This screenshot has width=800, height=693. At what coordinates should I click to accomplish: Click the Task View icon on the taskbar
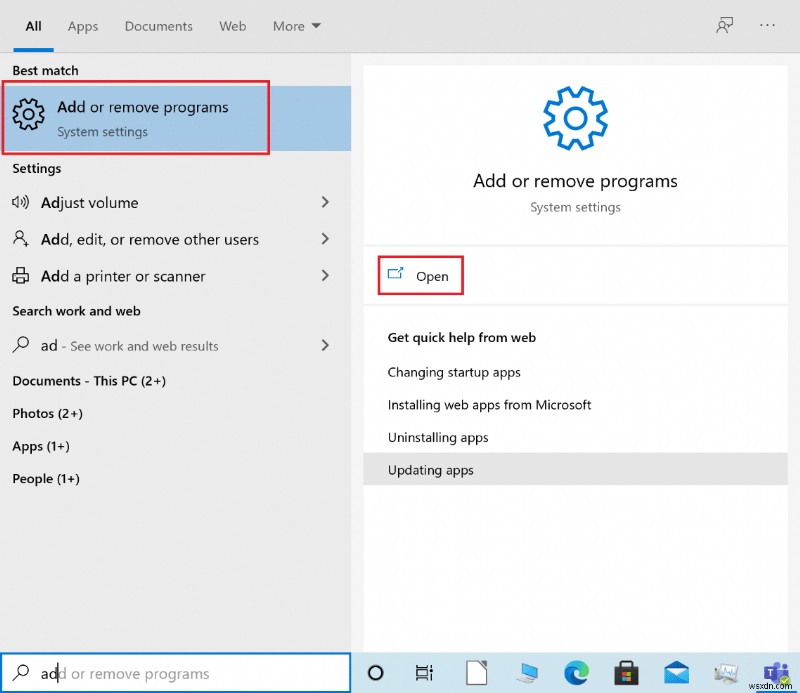coord(424,673)
